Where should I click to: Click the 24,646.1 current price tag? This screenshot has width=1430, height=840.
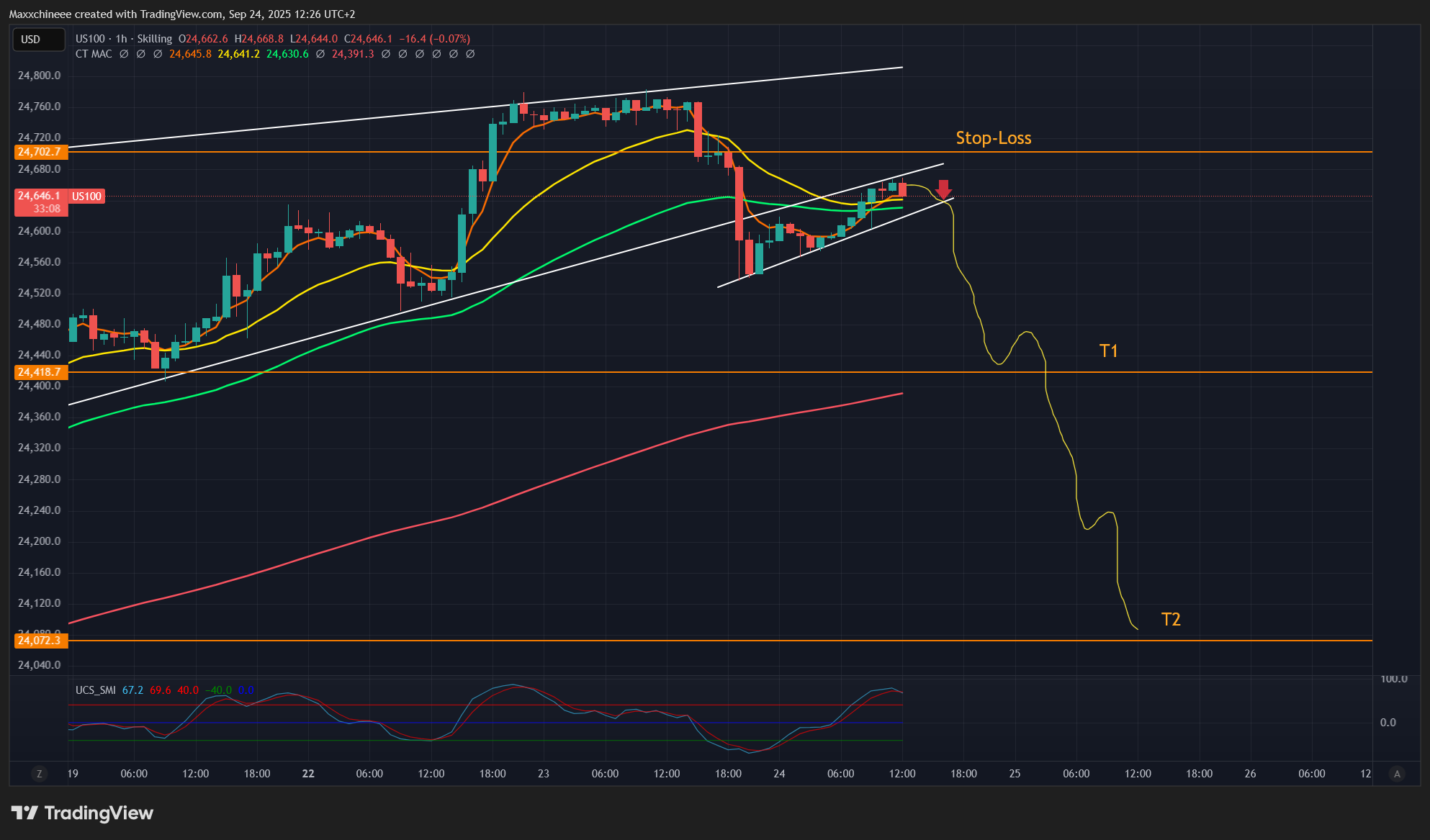(x=40, y=196)
